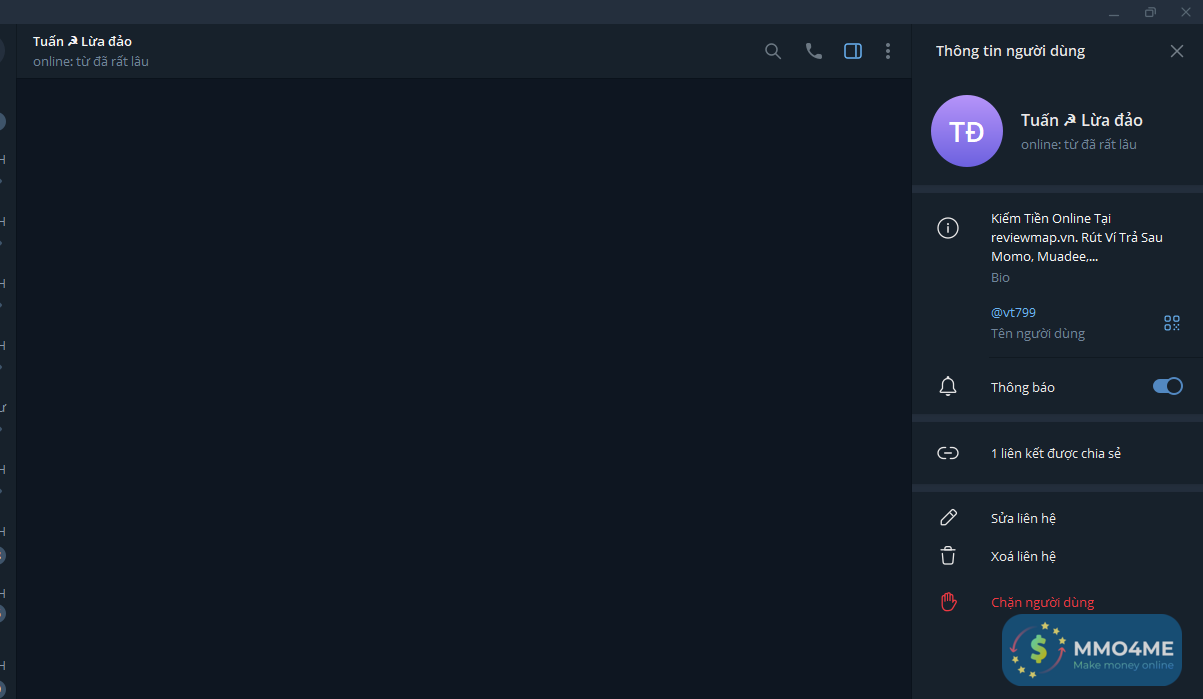Open the three-dot more options menu
1203x699 pixels.
click(x=888, y=51)
